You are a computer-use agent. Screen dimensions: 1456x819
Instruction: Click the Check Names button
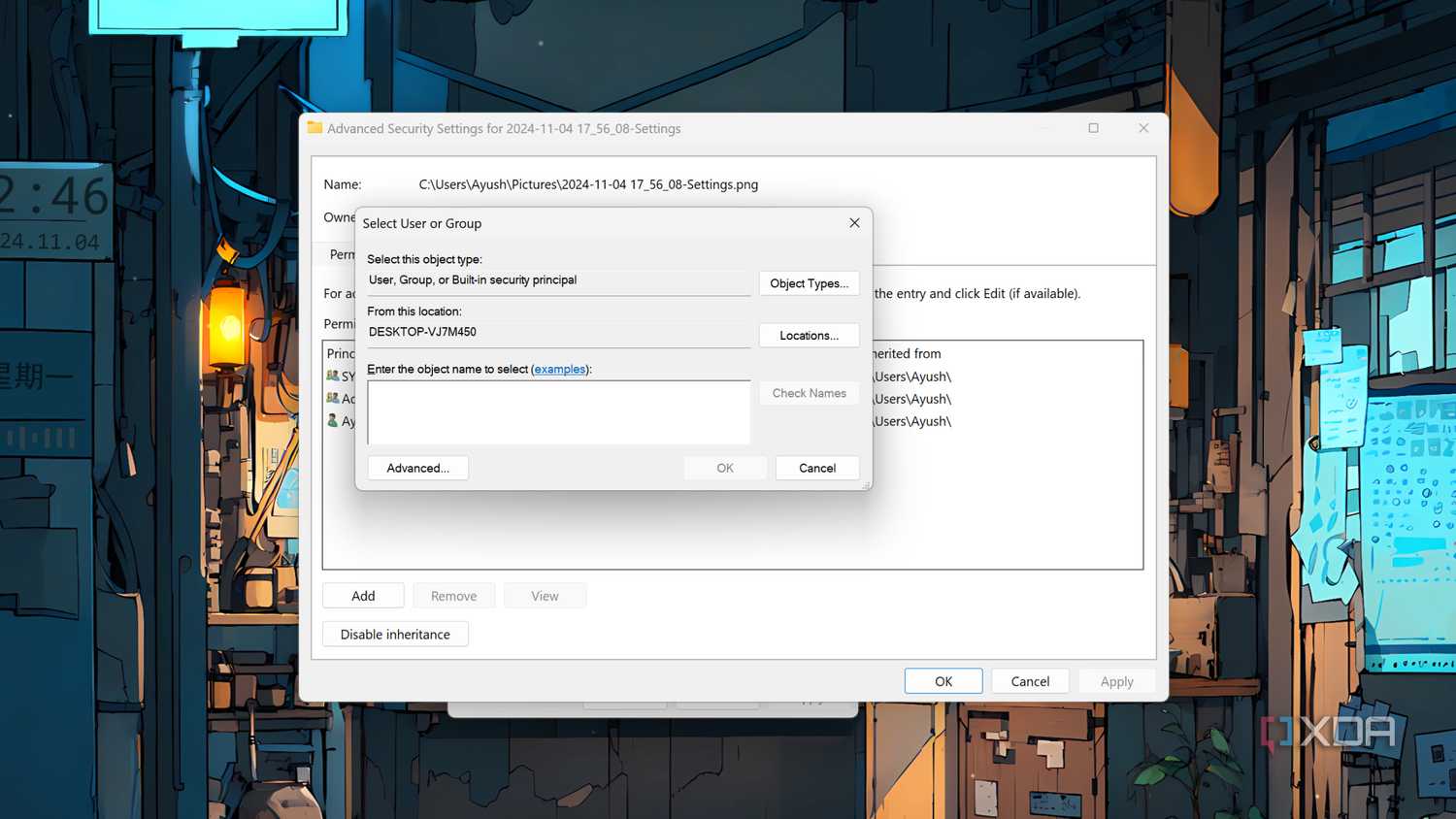pos(809,393)
